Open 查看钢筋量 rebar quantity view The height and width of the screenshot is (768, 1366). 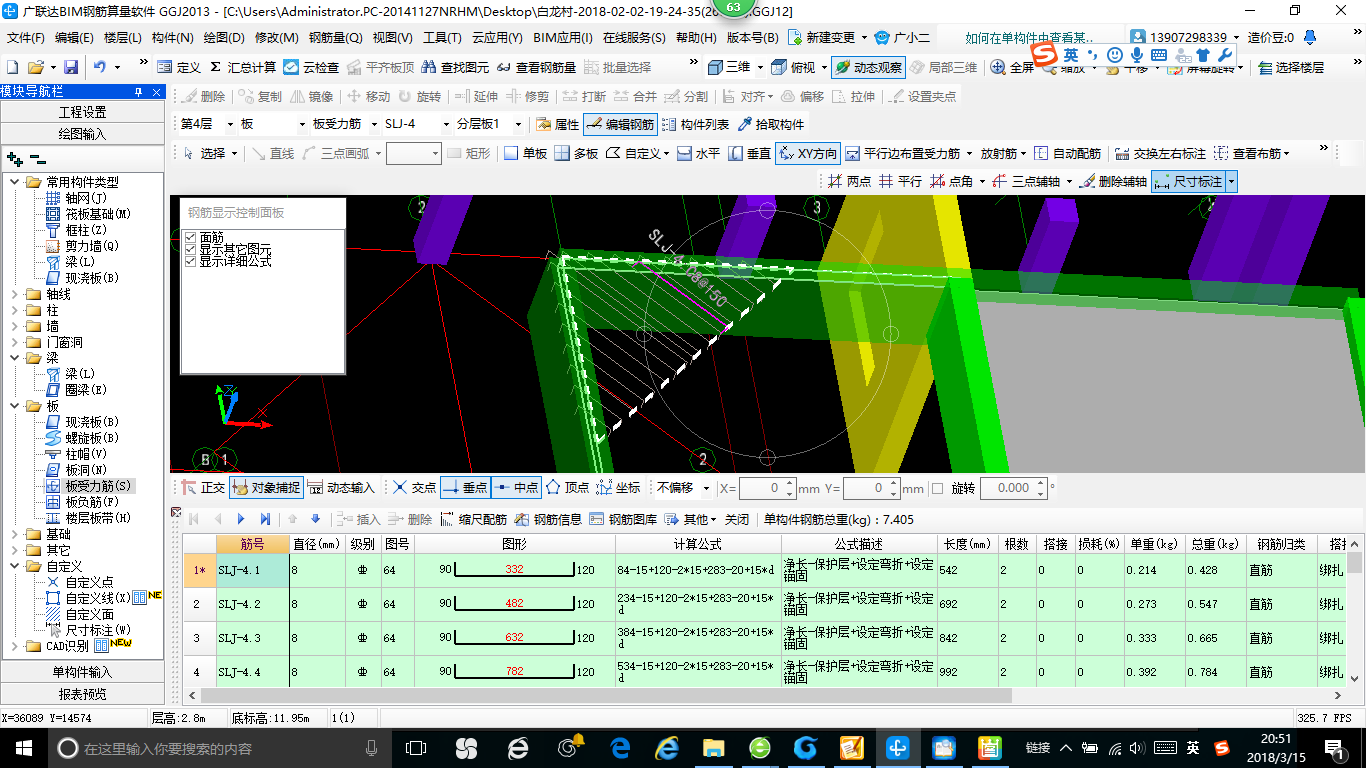536,67
